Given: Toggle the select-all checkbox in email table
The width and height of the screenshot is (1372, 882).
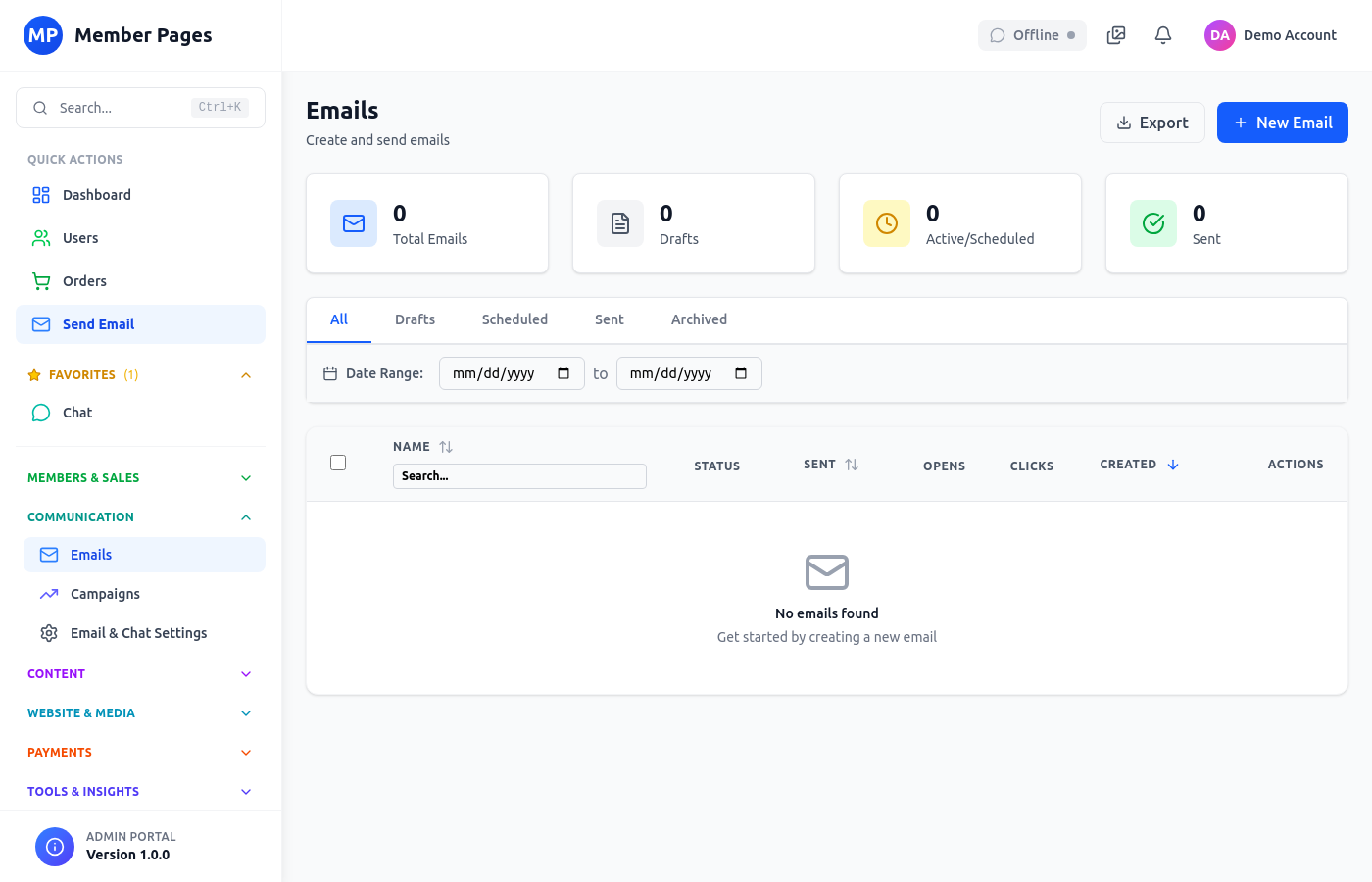Looking at the screenshot, I should [x=338, y=462].
